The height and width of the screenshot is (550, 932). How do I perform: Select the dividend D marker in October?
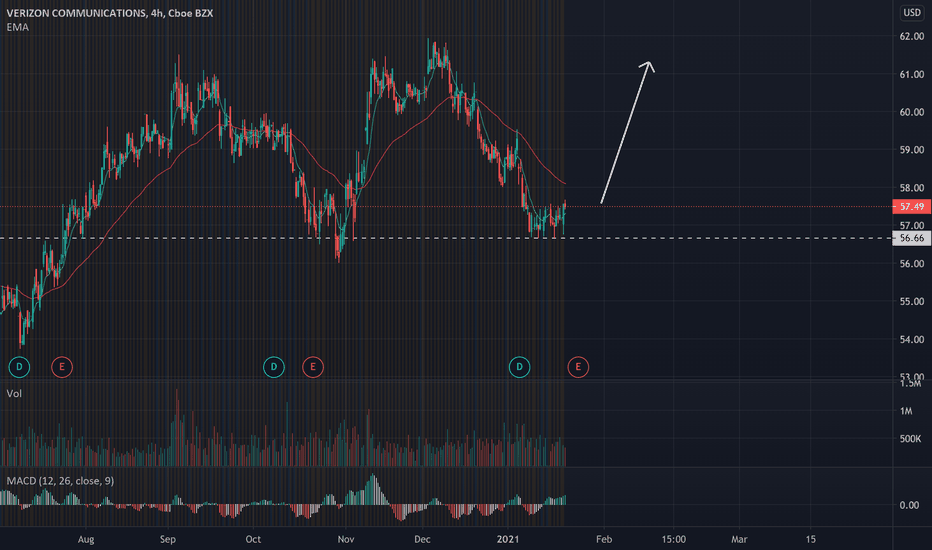[x=273, y=367]
